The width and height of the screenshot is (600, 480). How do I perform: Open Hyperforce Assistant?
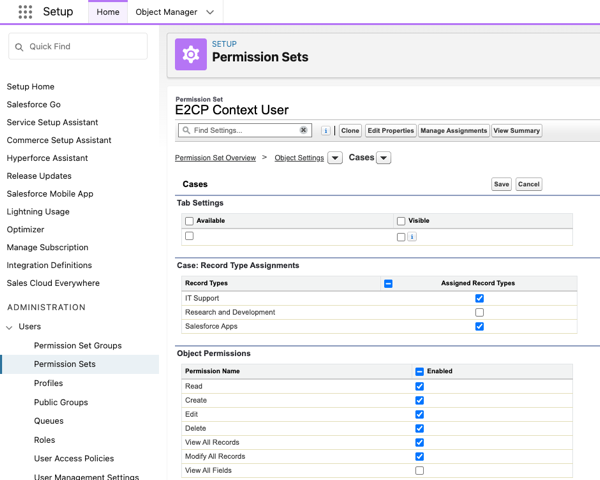47,158
